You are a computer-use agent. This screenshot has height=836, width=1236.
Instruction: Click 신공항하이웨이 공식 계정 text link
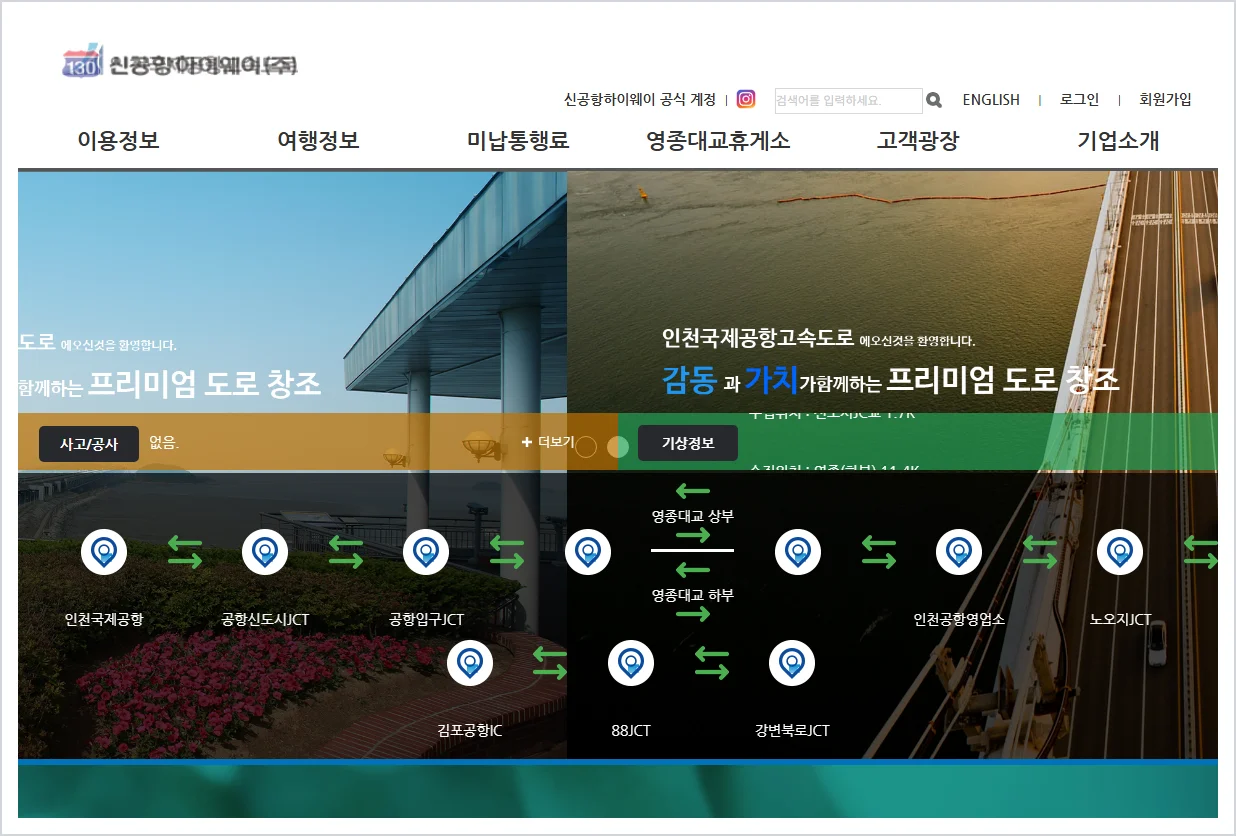(640, 100)
